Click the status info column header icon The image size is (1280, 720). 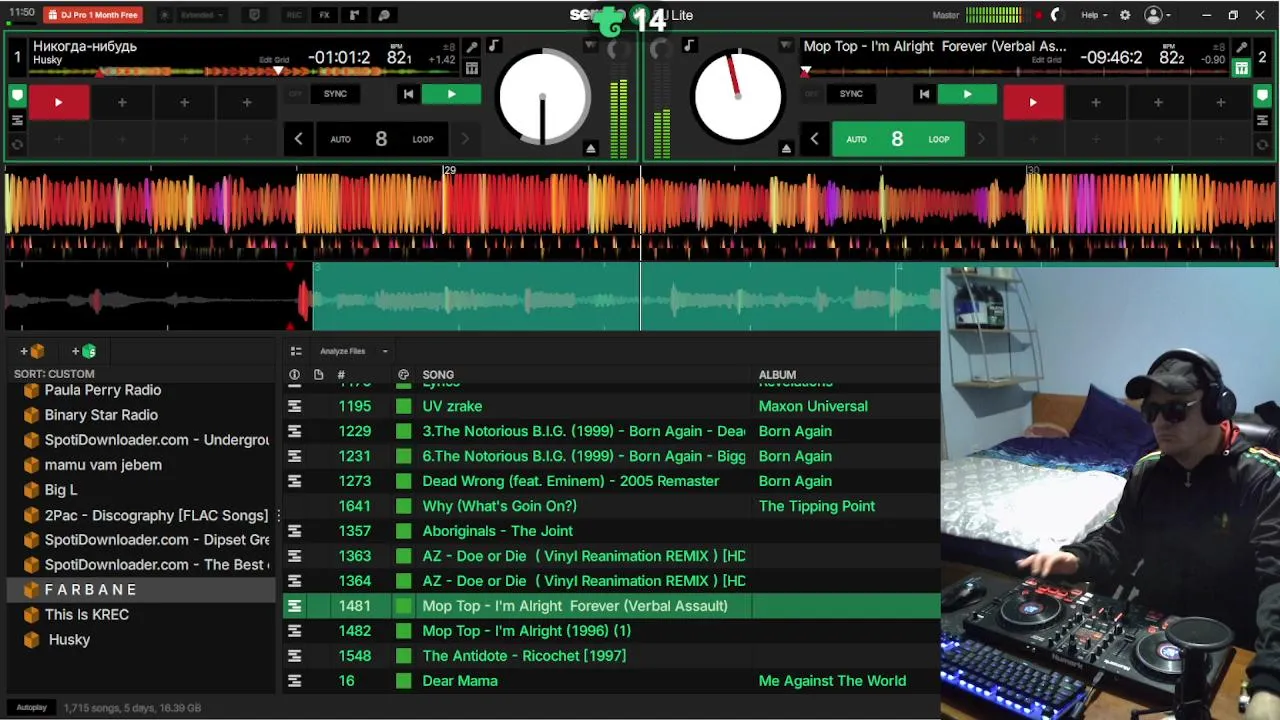[x=294, y=375]
